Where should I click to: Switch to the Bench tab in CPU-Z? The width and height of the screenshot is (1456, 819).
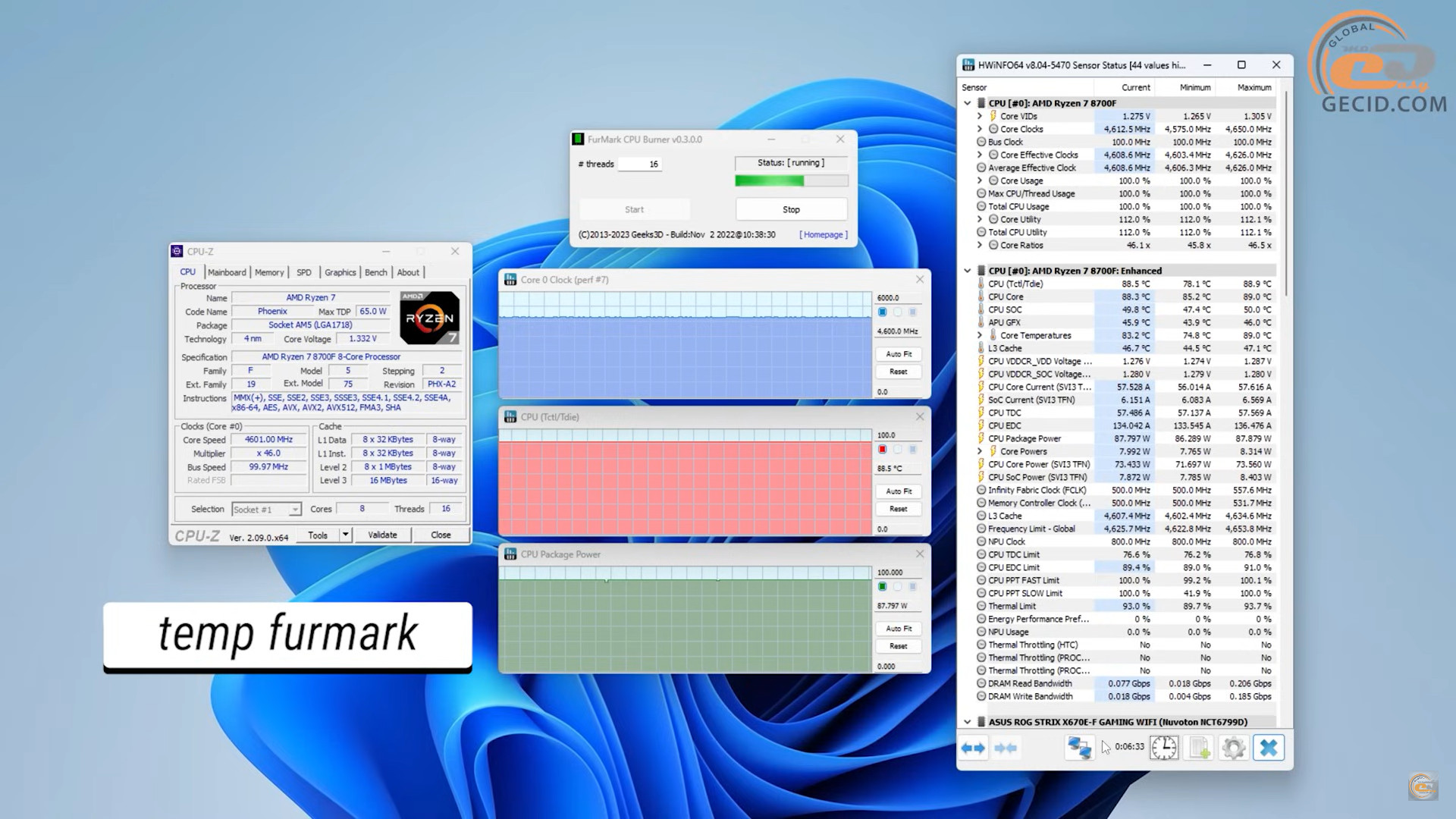[x=376, y=272]
